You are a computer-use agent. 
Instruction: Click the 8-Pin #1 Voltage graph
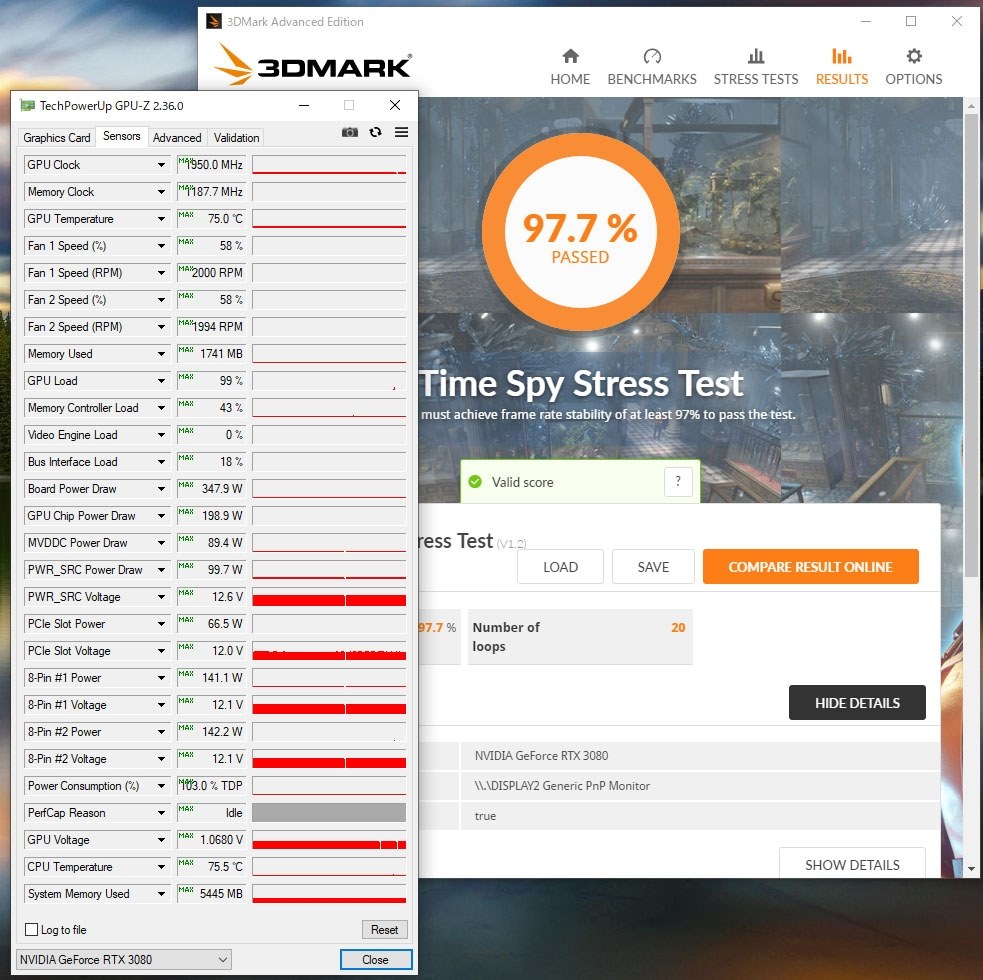tap(329, 705)
